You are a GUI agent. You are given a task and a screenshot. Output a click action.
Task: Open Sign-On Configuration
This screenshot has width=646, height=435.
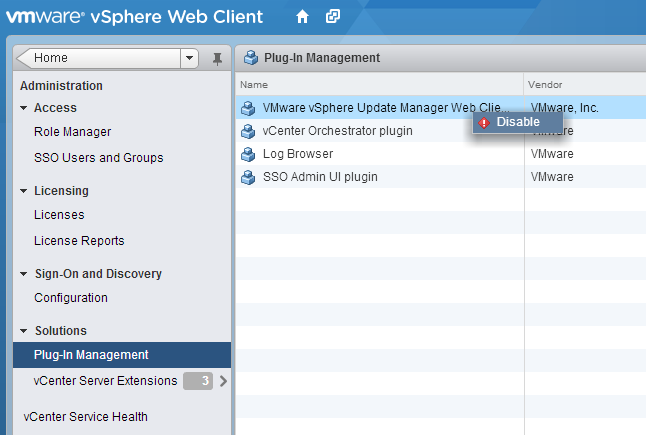(71, 298)
